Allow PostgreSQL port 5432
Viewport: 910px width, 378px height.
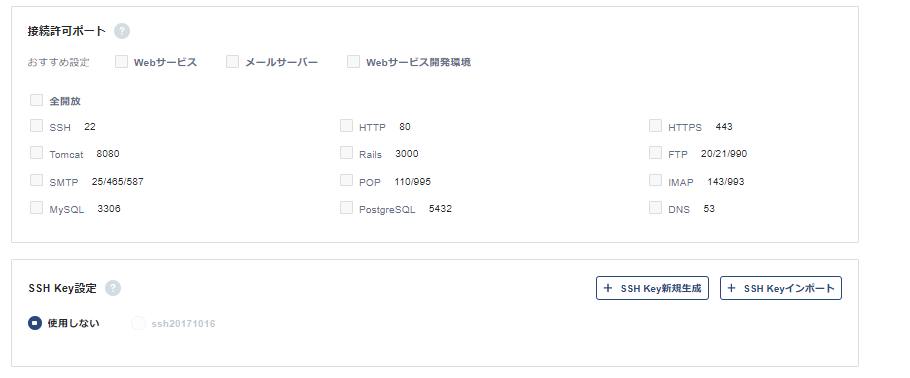point(346,207)
